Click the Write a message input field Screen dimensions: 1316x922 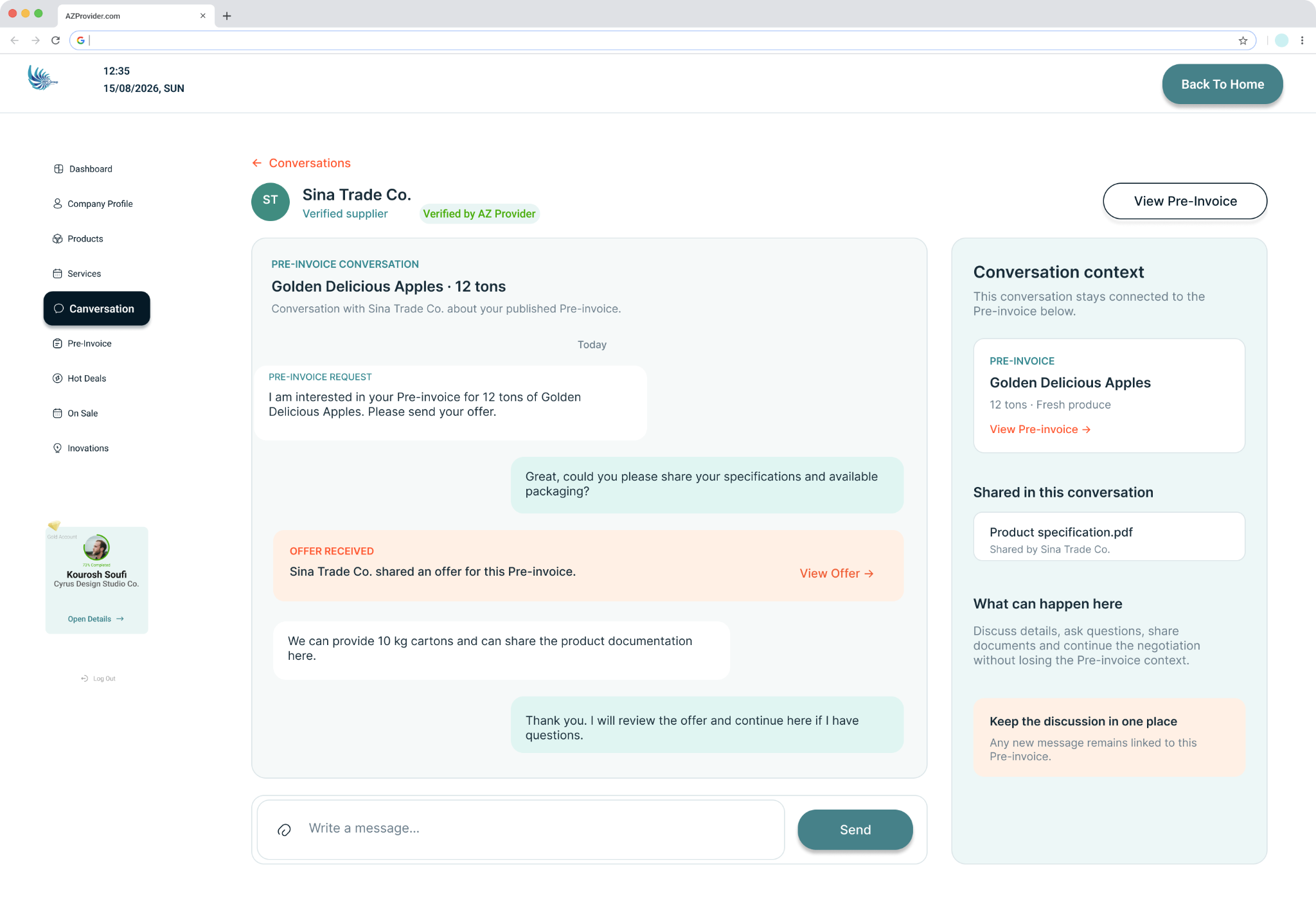520,829
